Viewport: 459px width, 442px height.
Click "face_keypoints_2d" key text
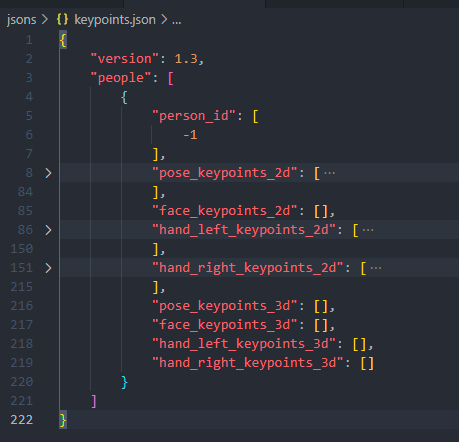coord(224,211)
